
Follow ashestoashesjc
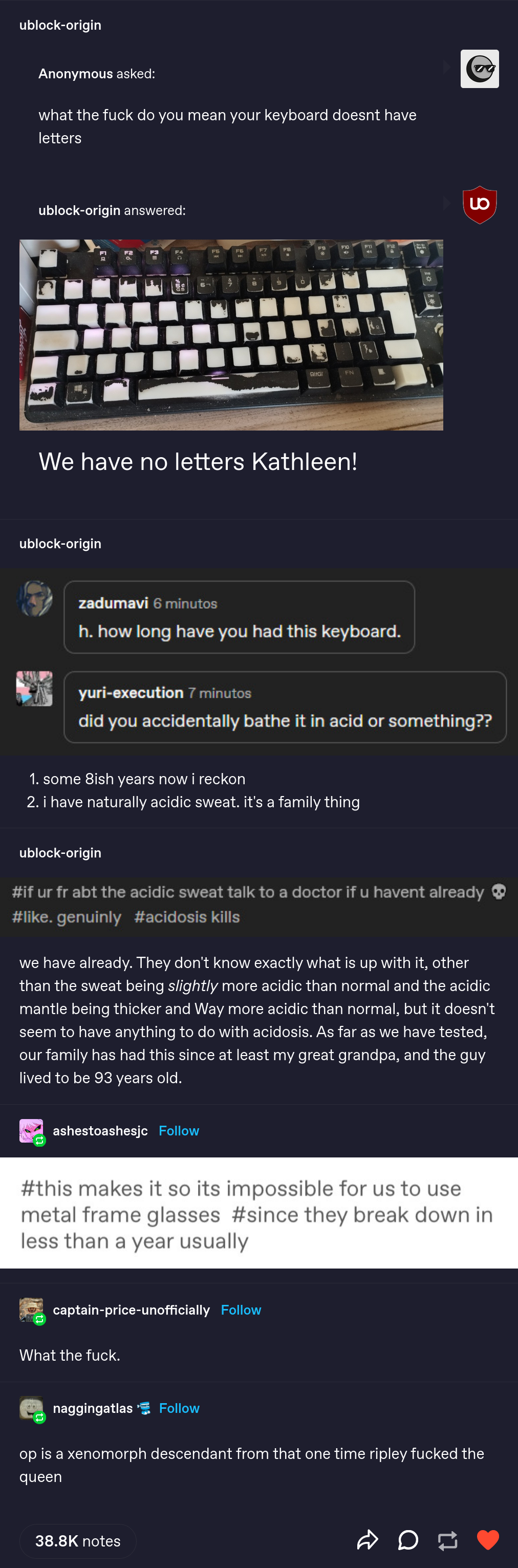(x=179, y=1130)
